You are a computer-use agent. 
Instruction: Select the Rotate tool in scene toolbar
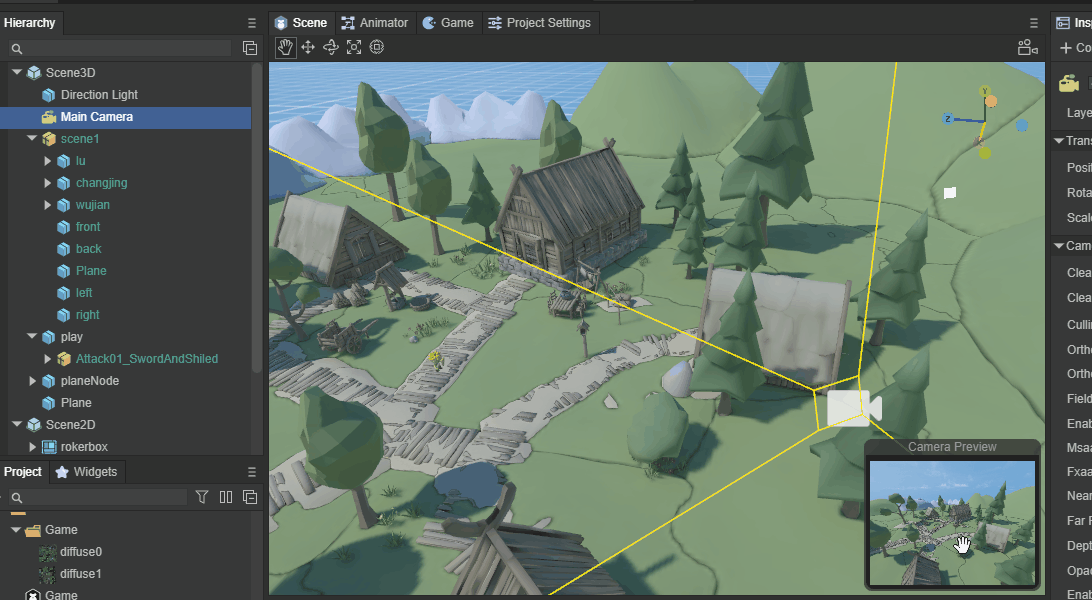click(331, 47)
